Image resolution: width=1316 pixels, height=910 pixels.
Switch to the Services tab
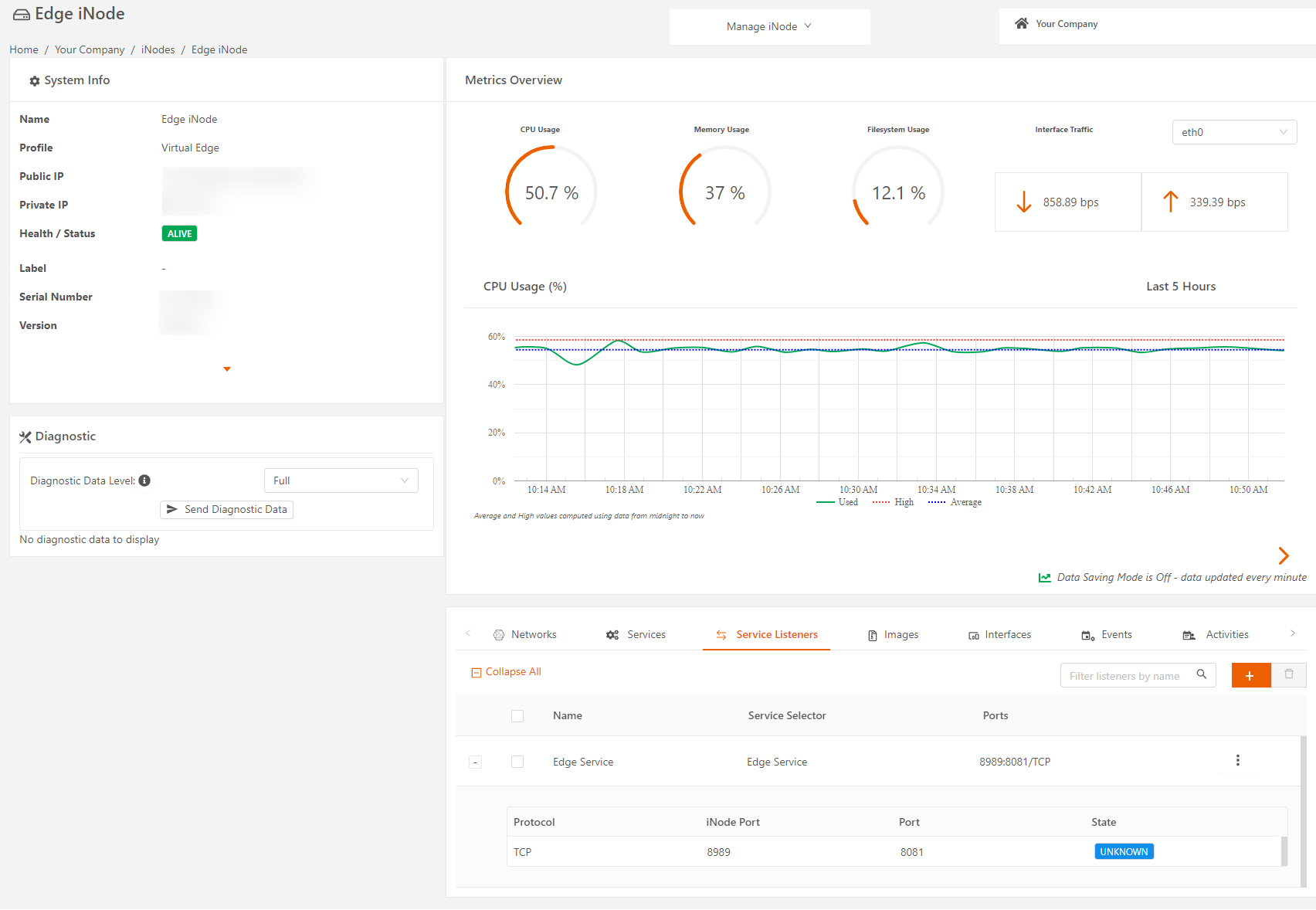click(x=636, y=635)
